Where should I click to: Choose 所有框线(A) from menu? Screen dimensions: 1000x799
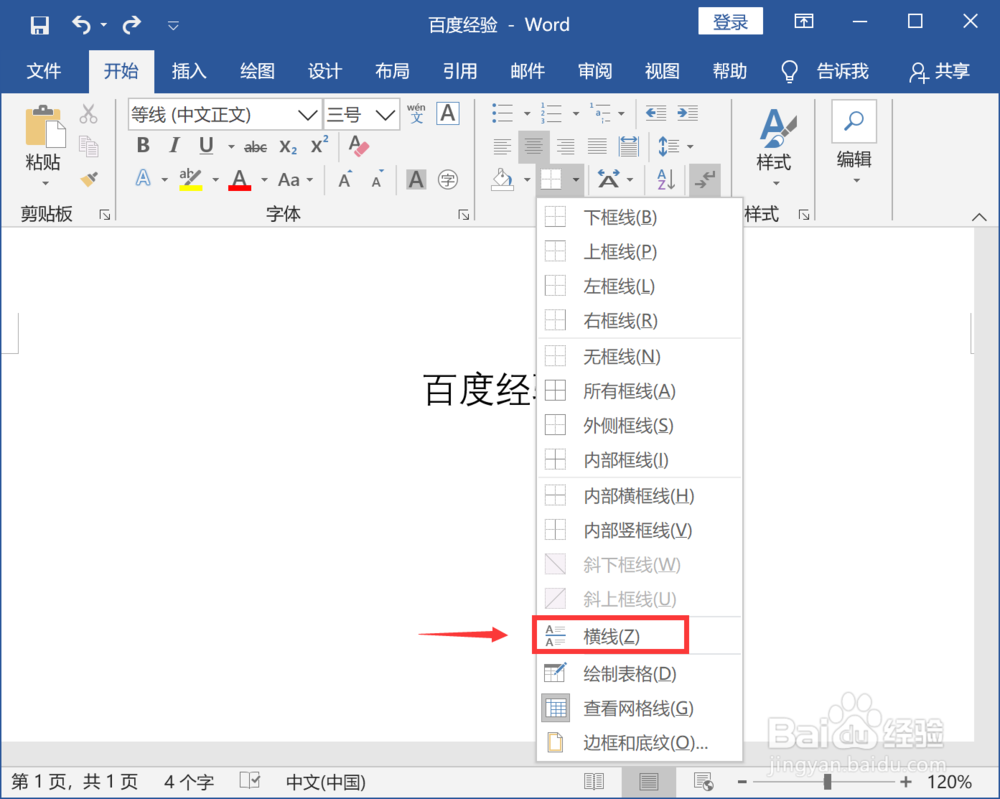coord(640,390)
